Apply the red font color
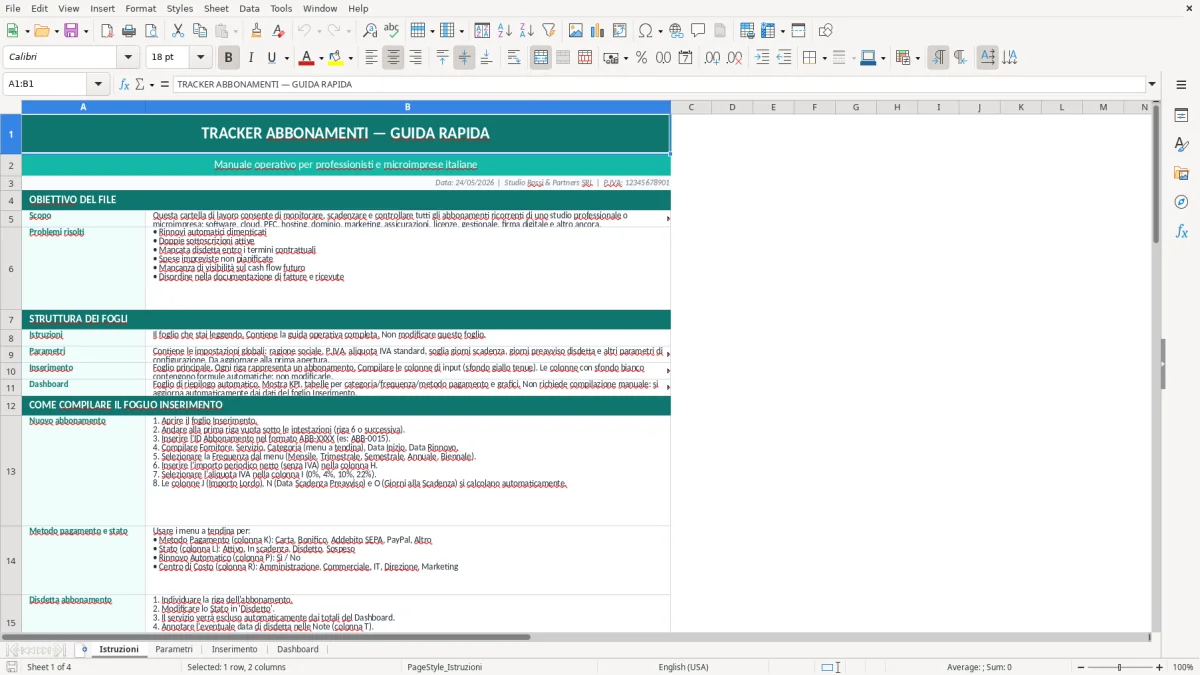This screenshot has width=1200, height=675. pyautogui.click(x=306, y=58)
